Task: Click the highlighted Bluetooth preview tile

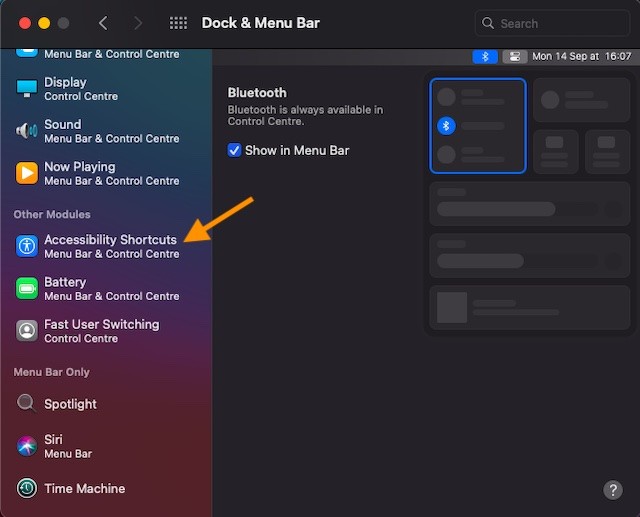Action: pyautogui.click(x=478, y=126)
